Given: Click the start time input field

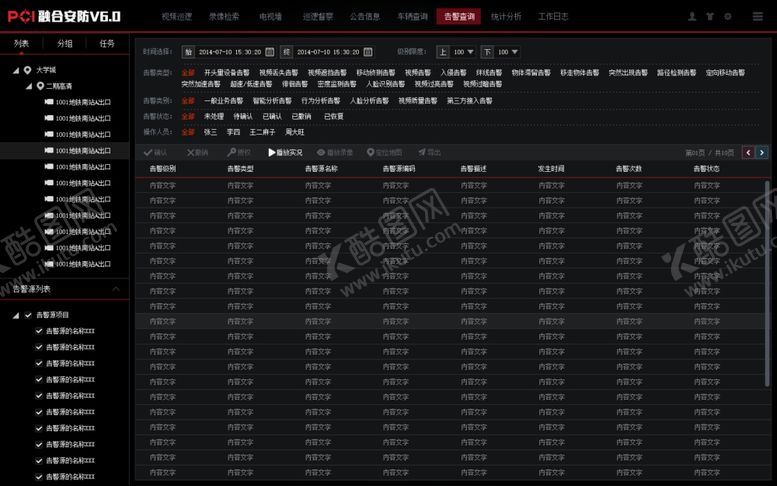Looking at the screenshot, I should [229, 51].
